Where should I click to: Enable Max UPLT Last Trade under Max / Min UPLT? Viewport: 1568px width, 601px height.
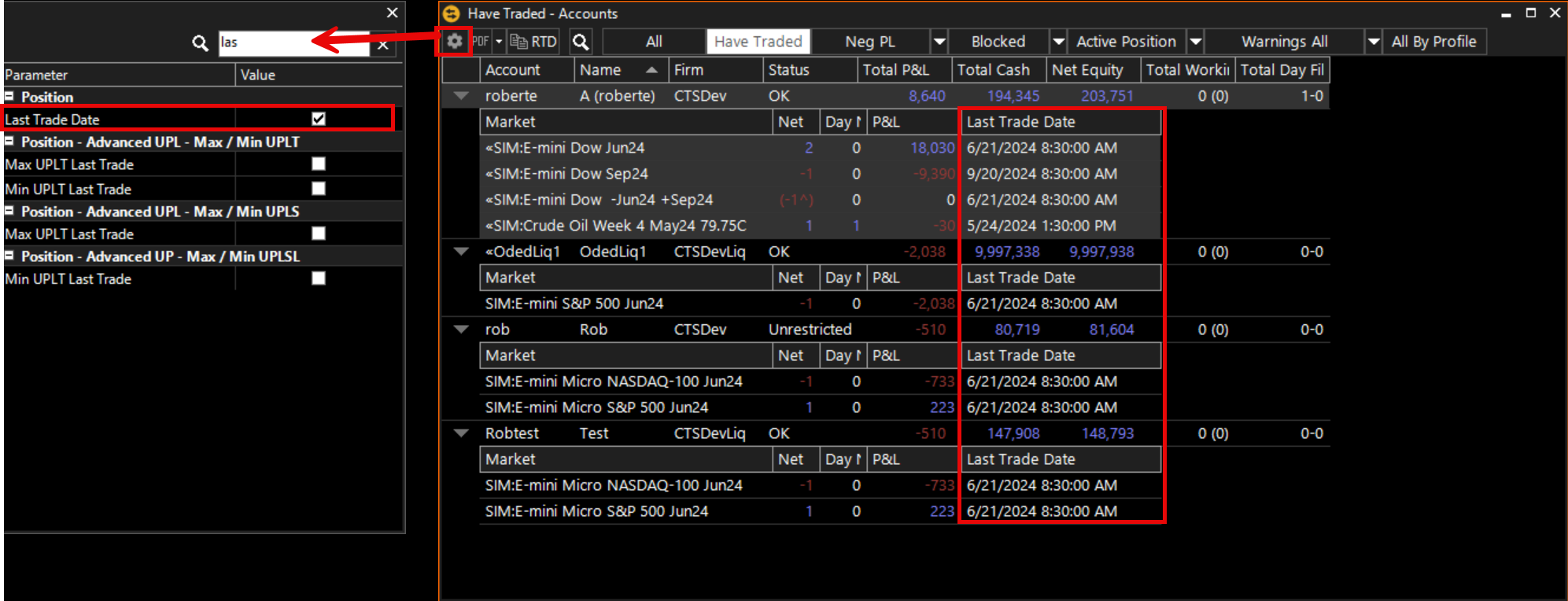[319, 164]
